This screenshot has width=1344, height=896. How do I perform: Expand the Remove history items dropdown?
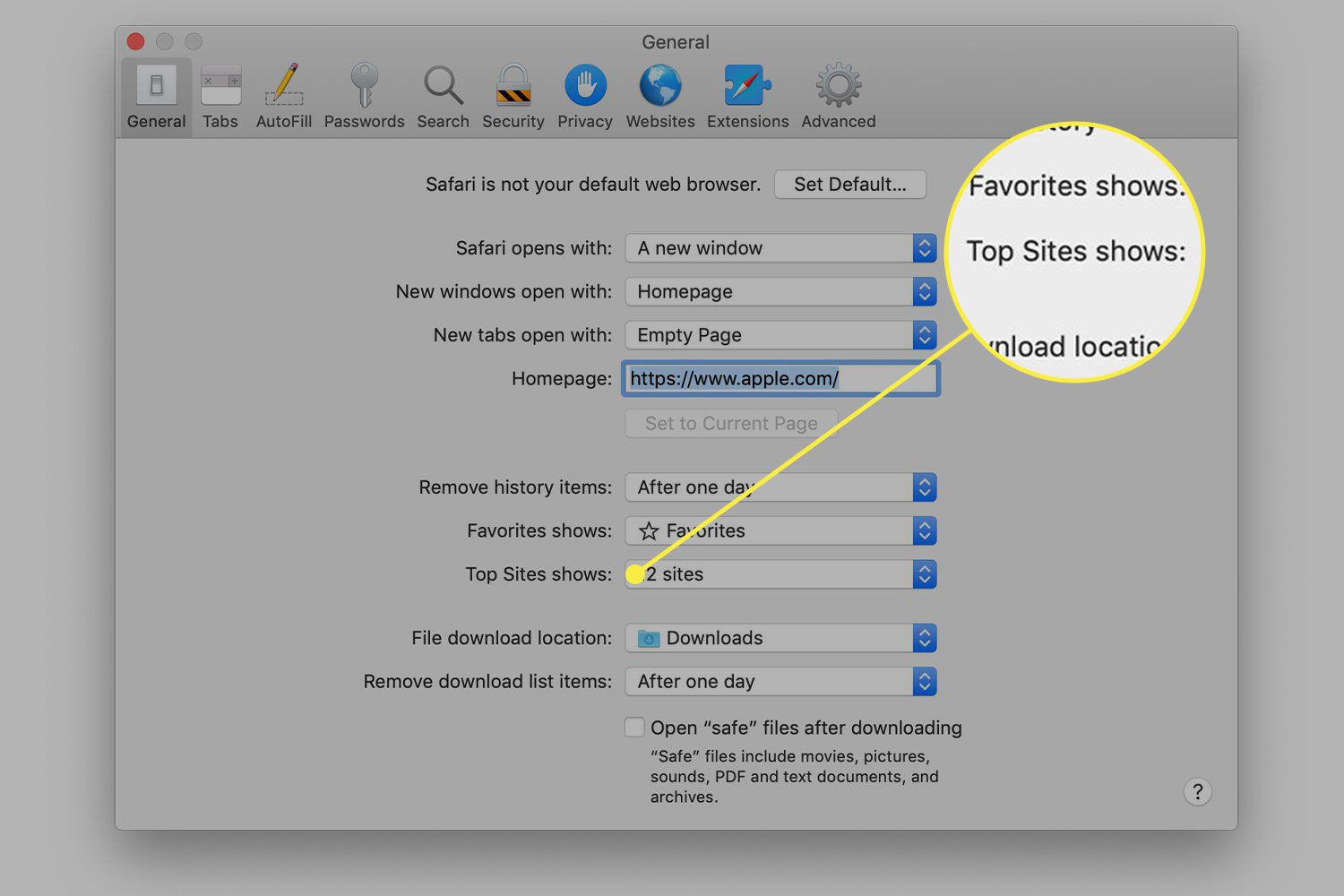tap(781, 487)
